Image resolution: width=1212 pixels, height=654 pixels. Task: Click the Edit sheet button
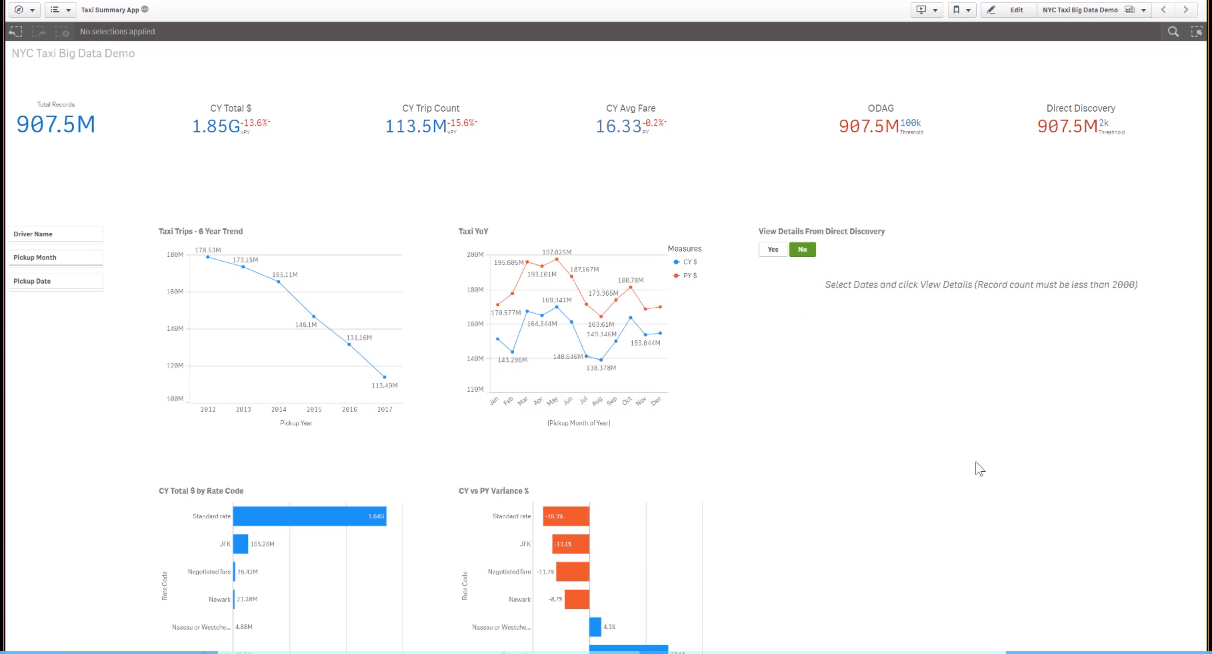tap(1008, 9)
